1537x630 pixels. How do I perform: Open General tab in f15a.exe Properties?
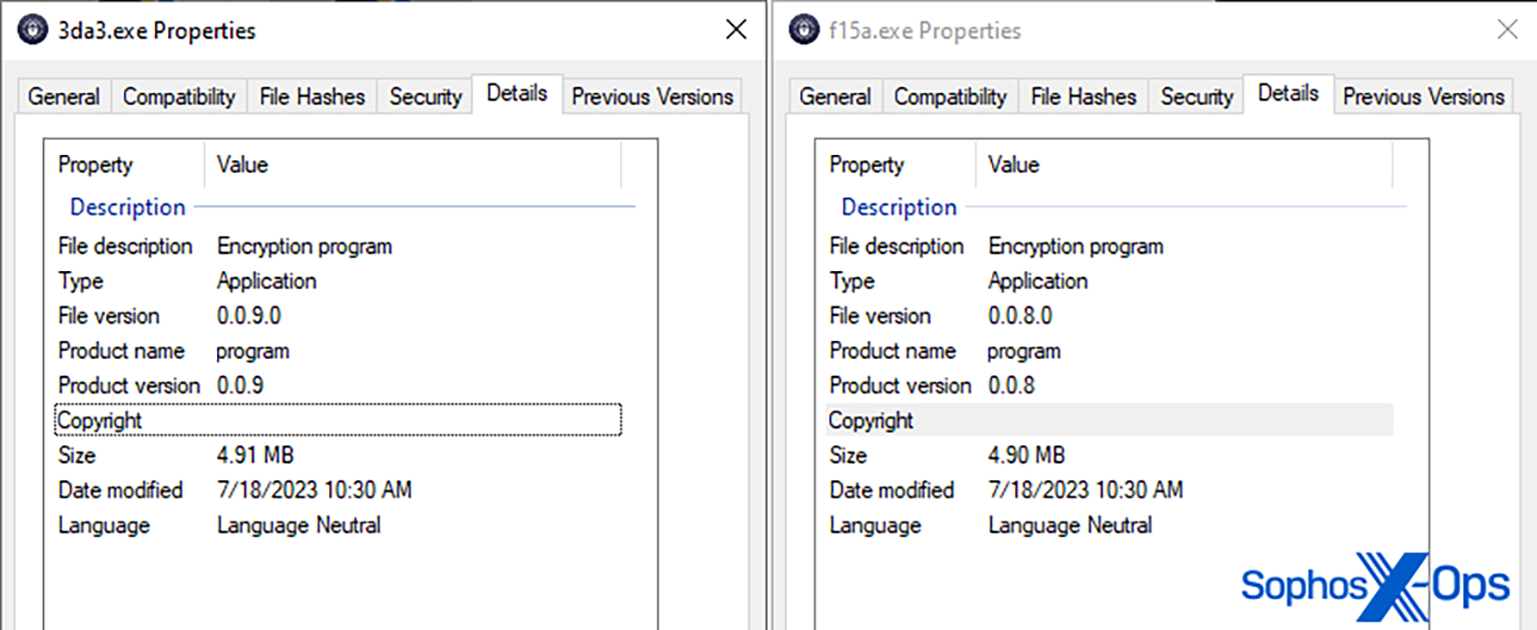coord(835,97)
